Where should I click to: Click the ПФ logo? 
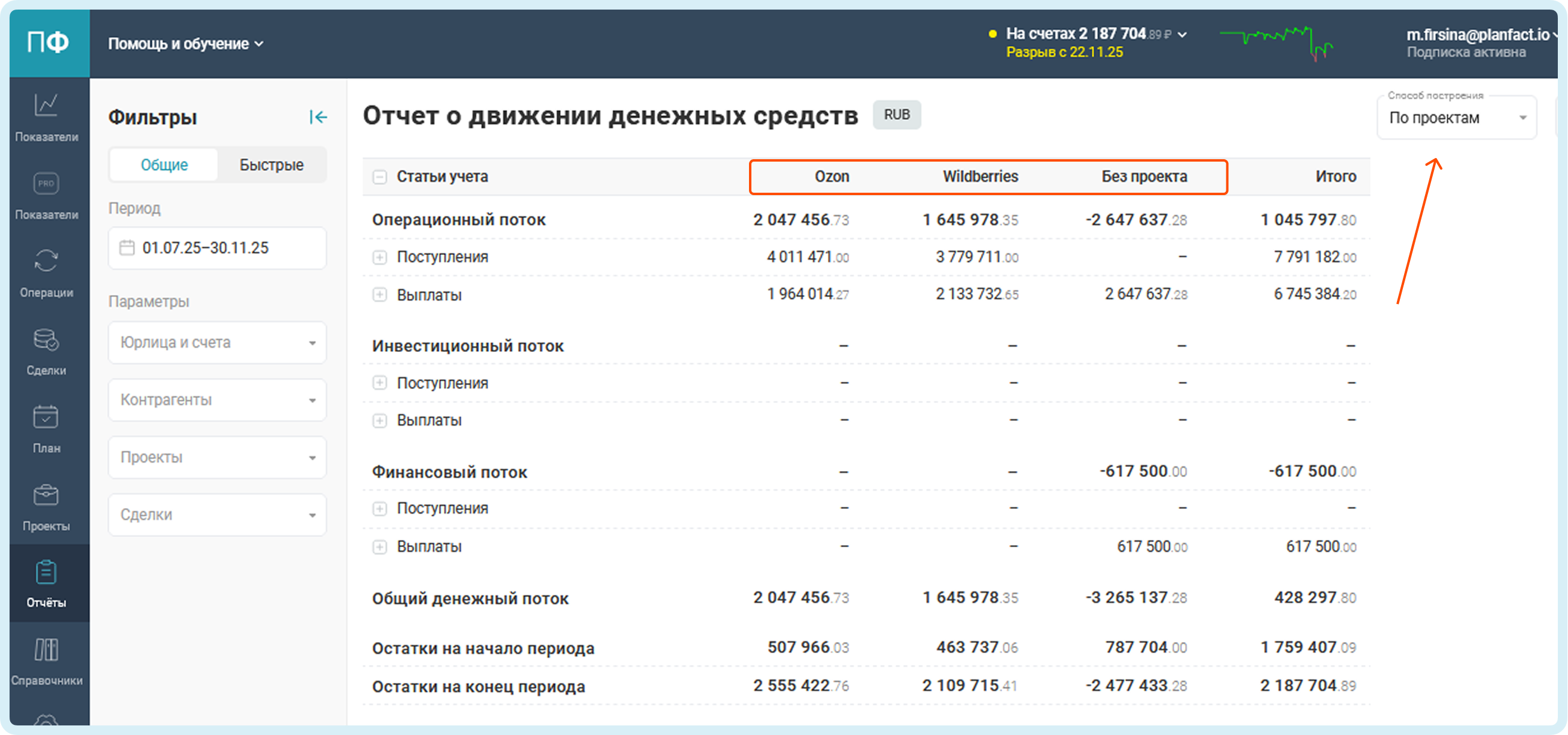point(48,42)
